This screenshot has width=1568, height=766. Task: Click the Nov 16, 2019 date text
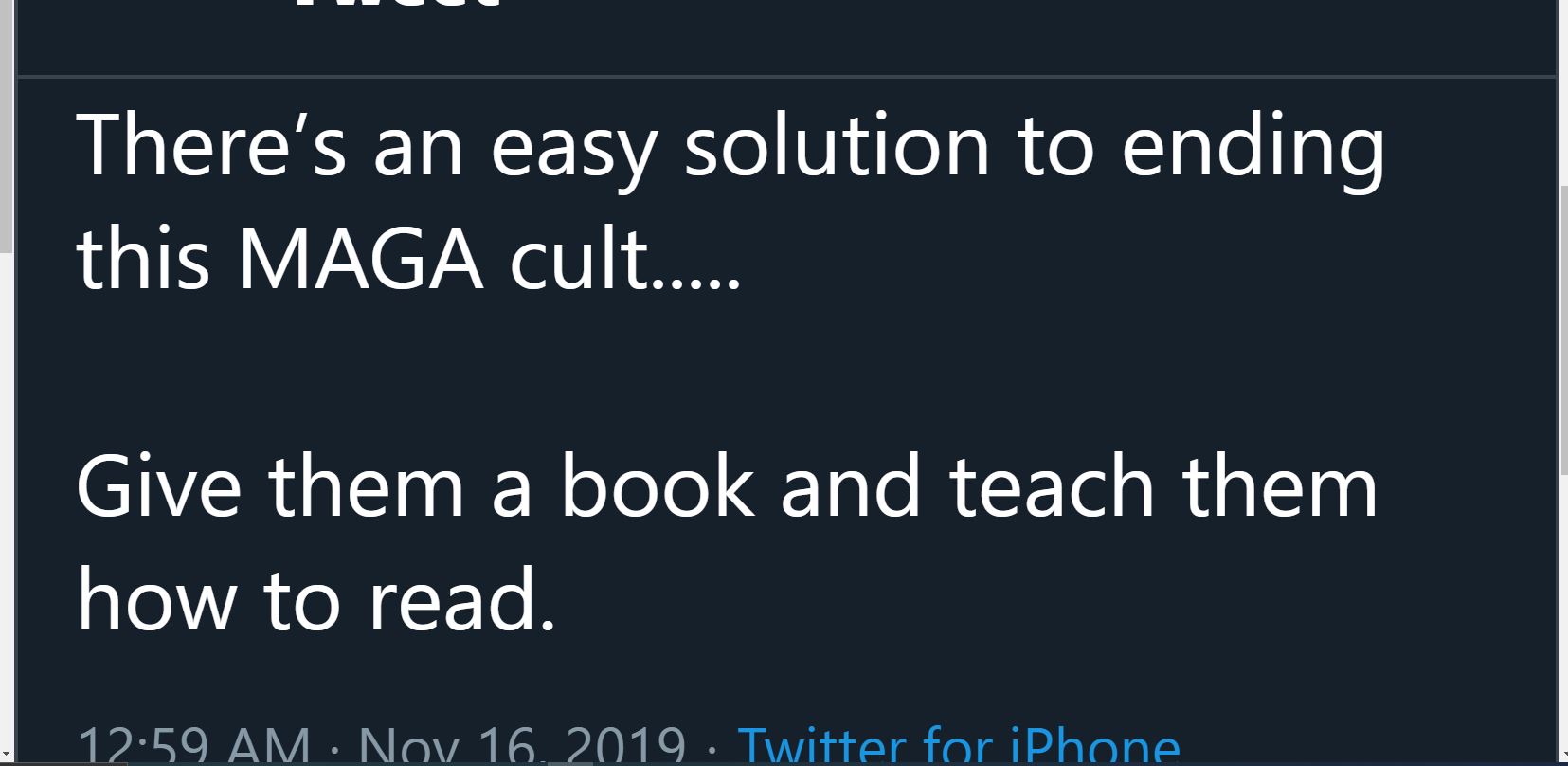(x=522, y=744)
